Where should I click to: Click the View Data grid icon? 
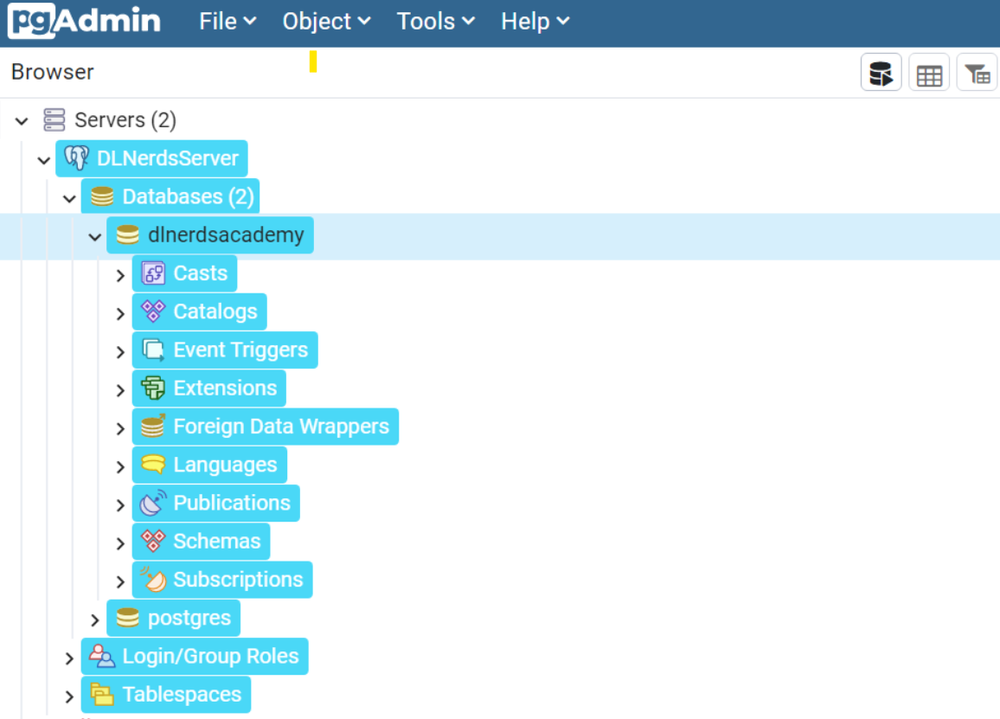coord(929,73)
